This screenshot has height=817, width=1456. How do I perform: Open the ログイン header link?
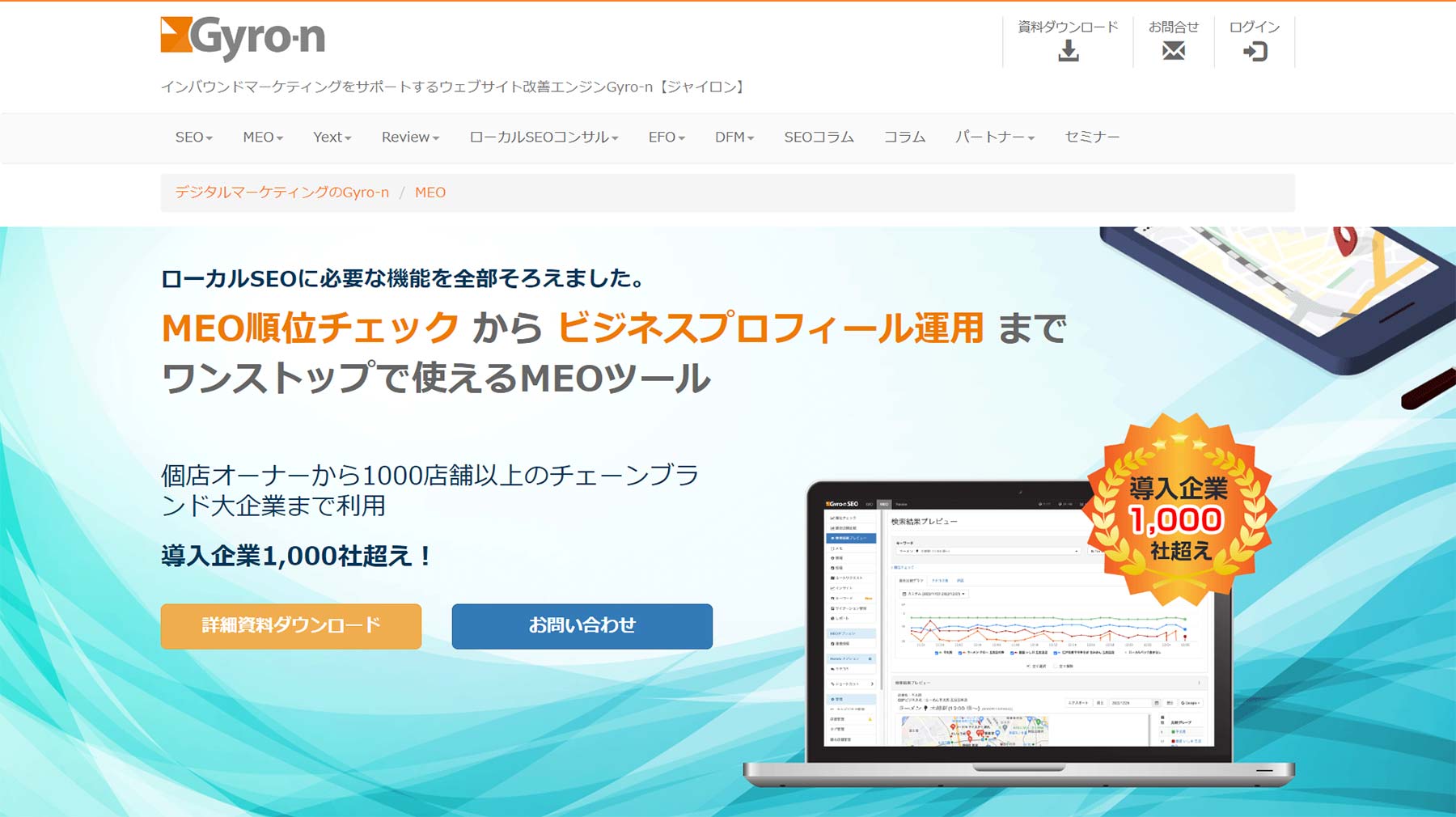tap(1255, 42)
